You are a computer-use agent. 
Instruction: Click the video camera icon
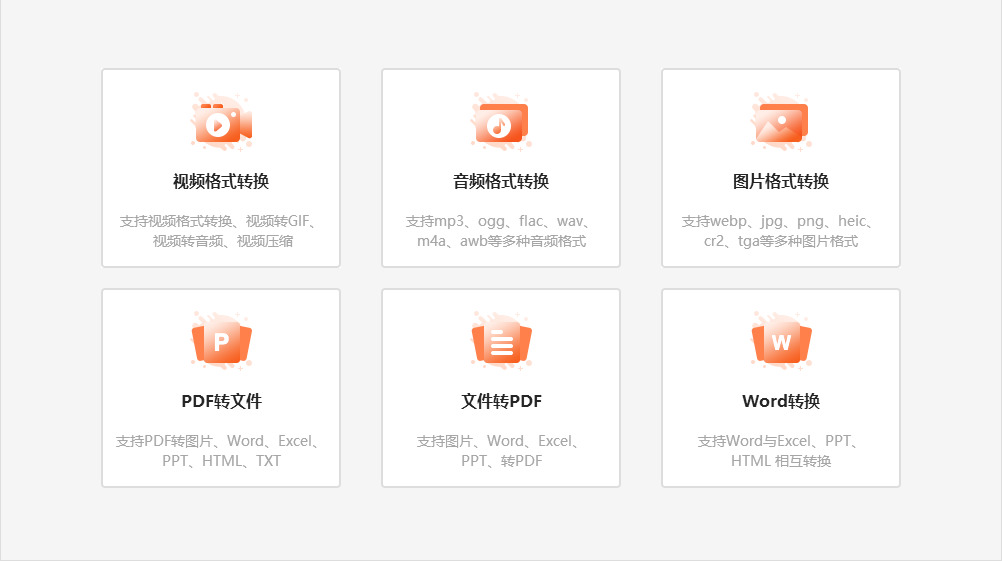pos(221,121)
